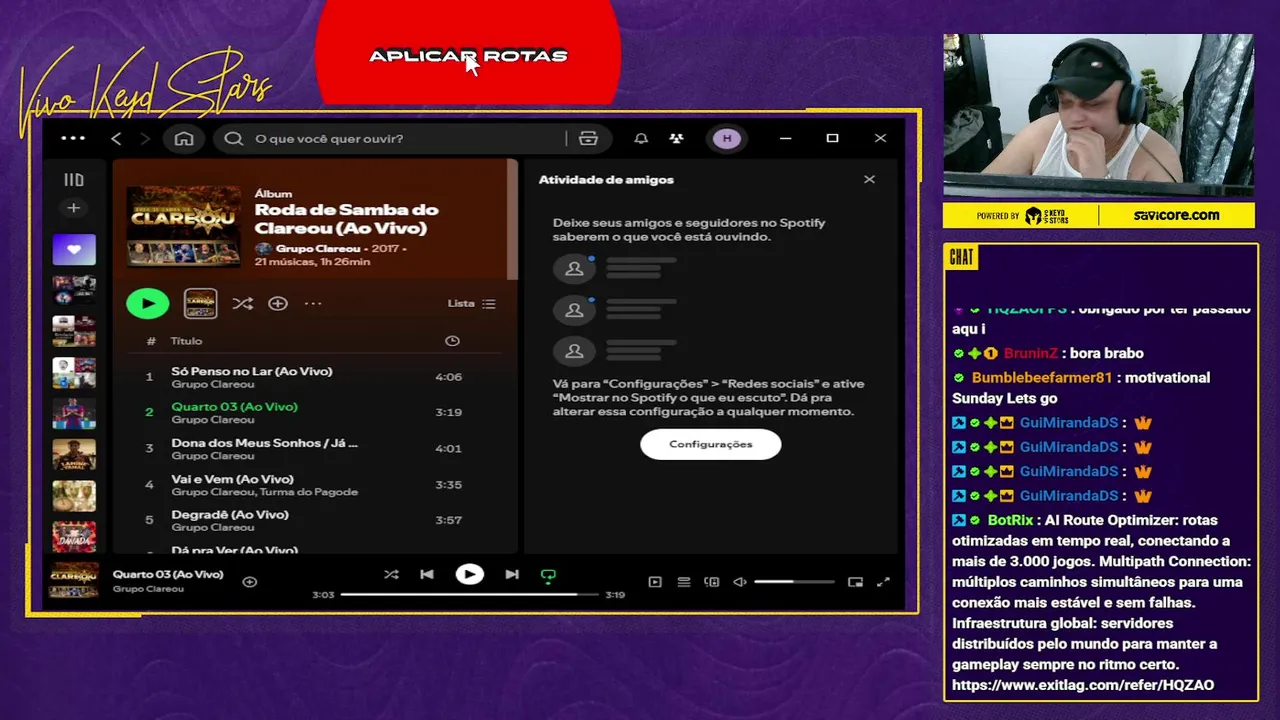Toggle the album shuffle icon next to play
Image resolution: width=1280 pixels, height=720 pixels.
point(242,303)
